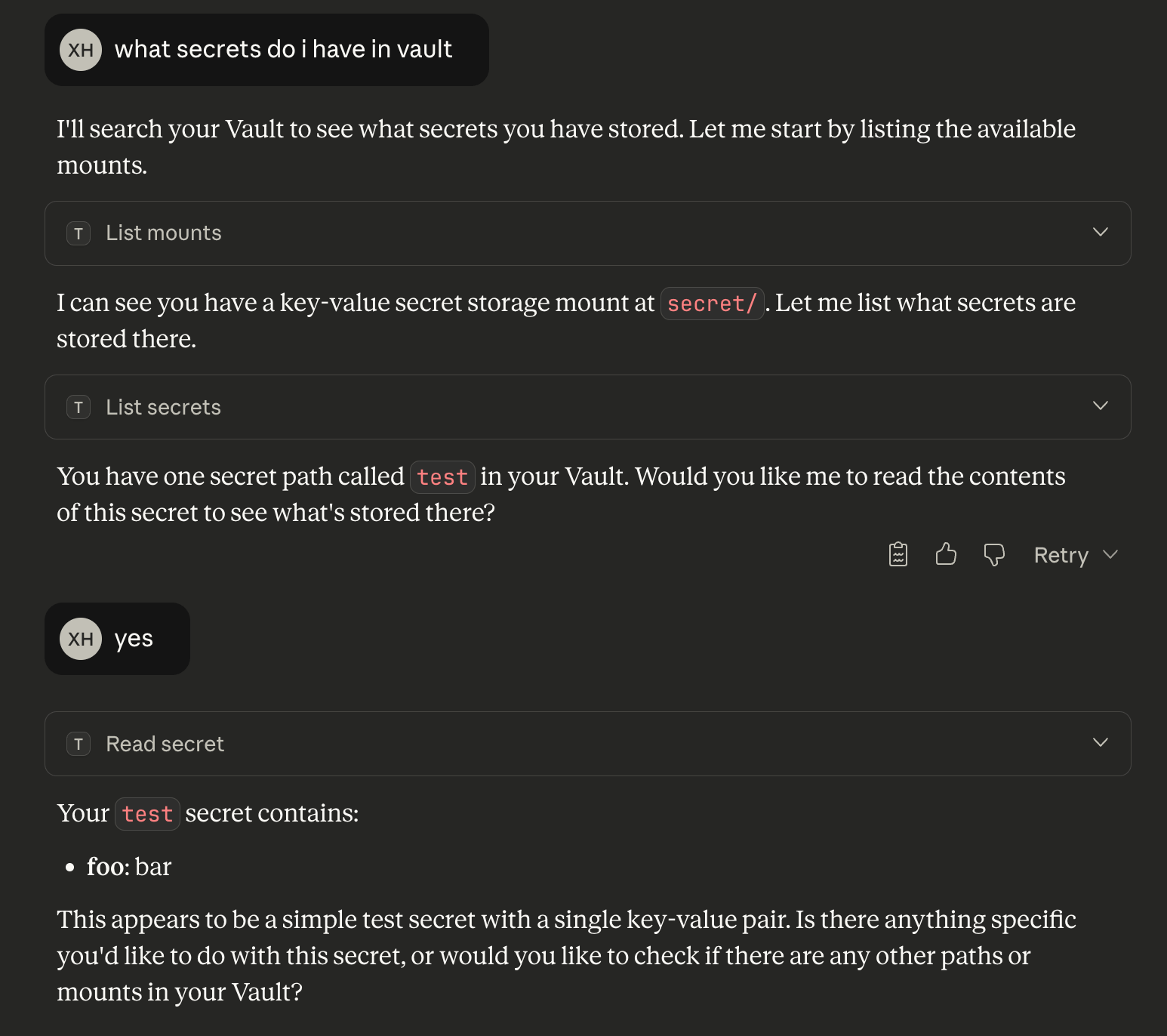The height and width of the screenshot is (1036, 1167).
Task: Click the test code tag after 'secret path called'
Action: click(x=442, y=477)
